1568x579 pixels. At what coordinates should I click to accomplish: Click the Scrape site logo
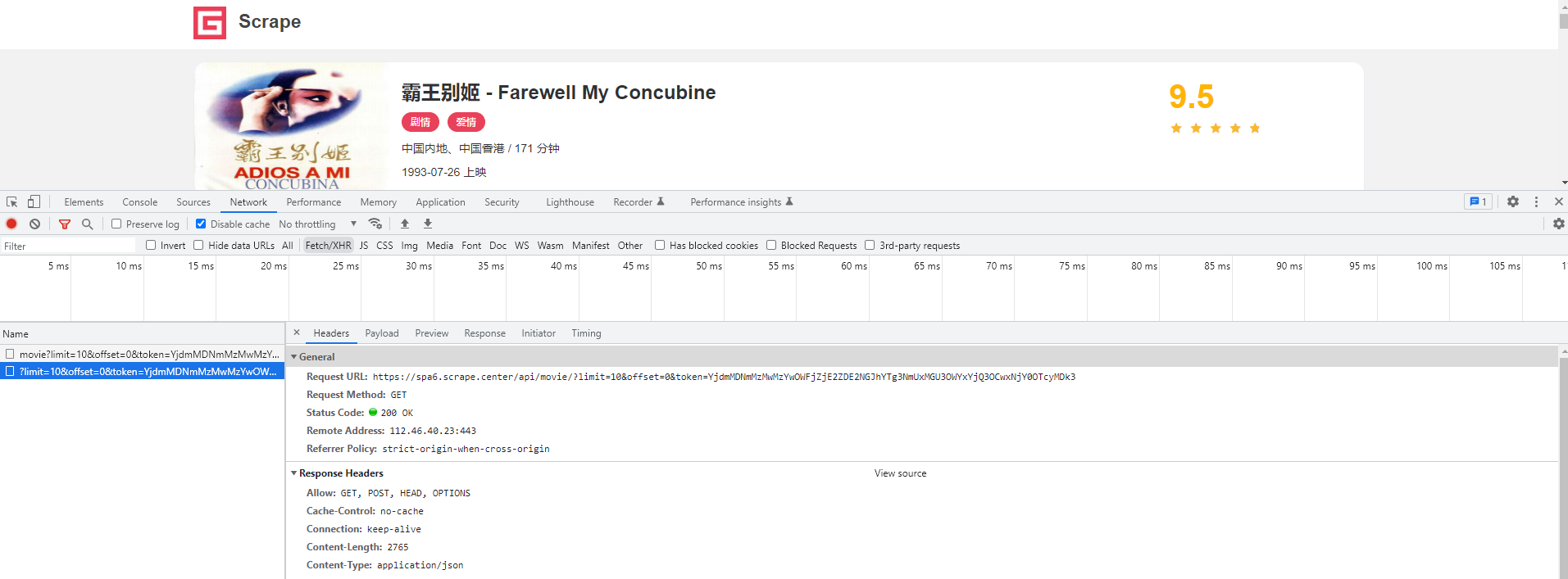point(210,23)
